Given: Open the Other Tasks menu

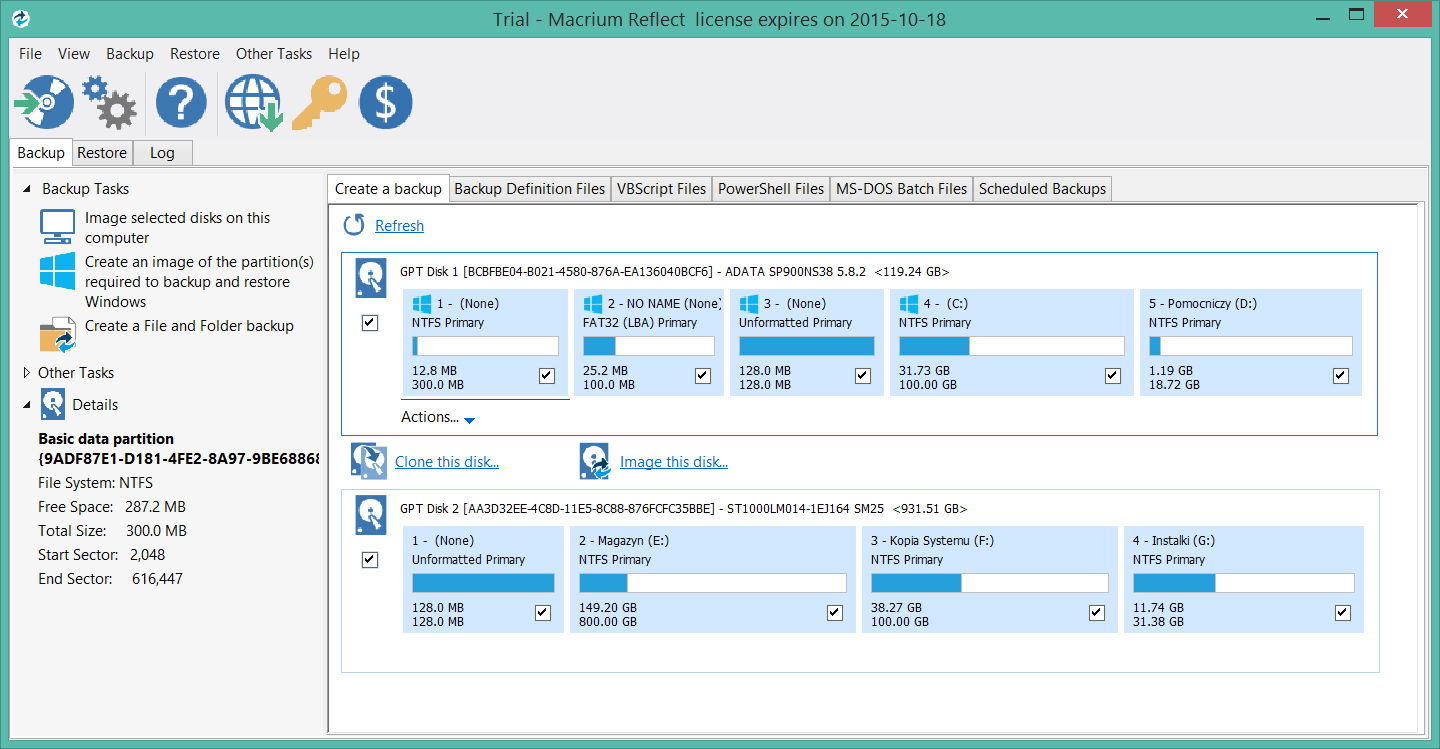Looking at the screenshot, I should click(x=273, y=54).
